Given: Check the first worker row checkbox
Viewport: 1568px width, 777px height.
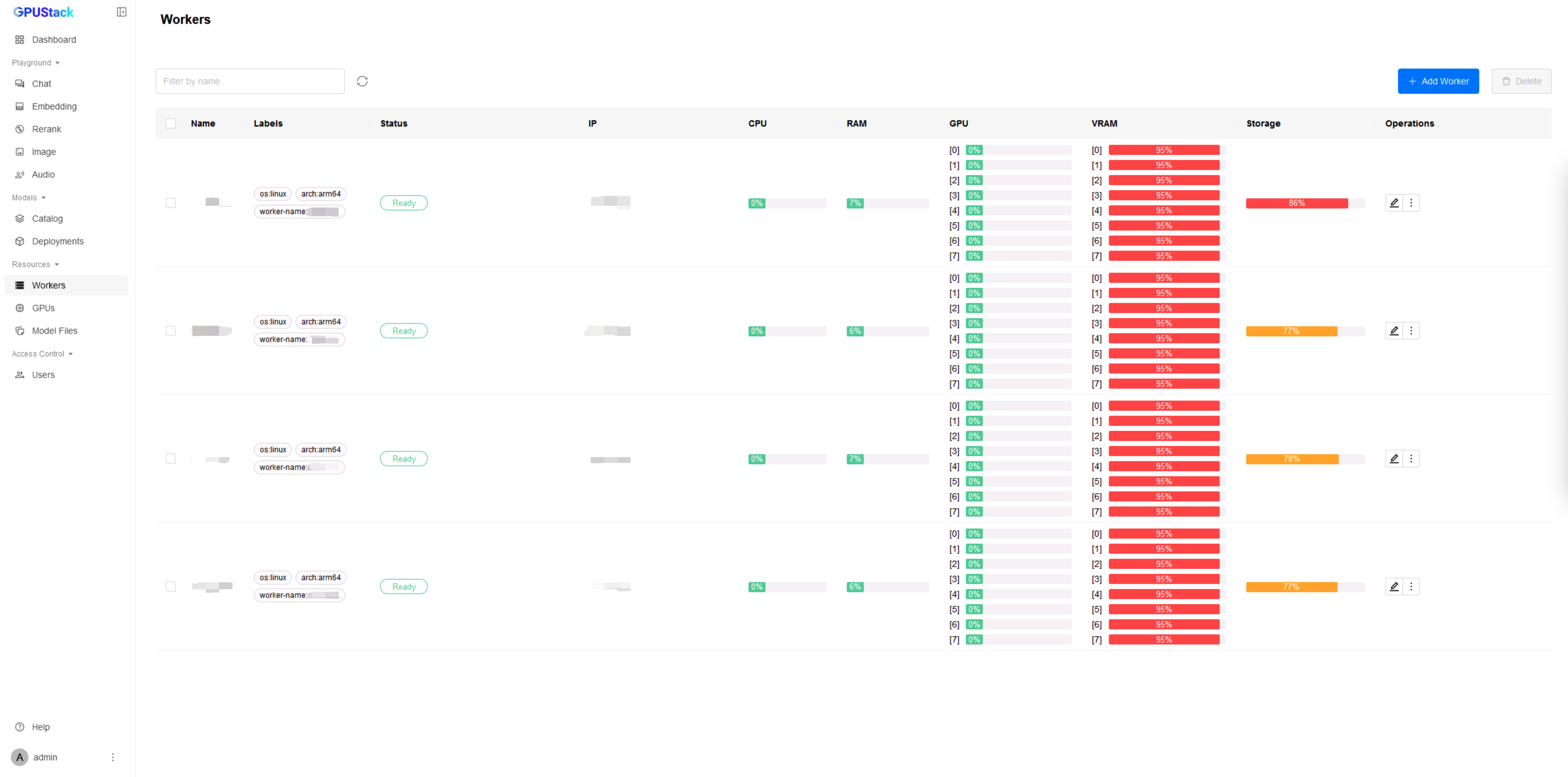Looking at the screenshot, I should pyautogui.click(x=171, y=203).
